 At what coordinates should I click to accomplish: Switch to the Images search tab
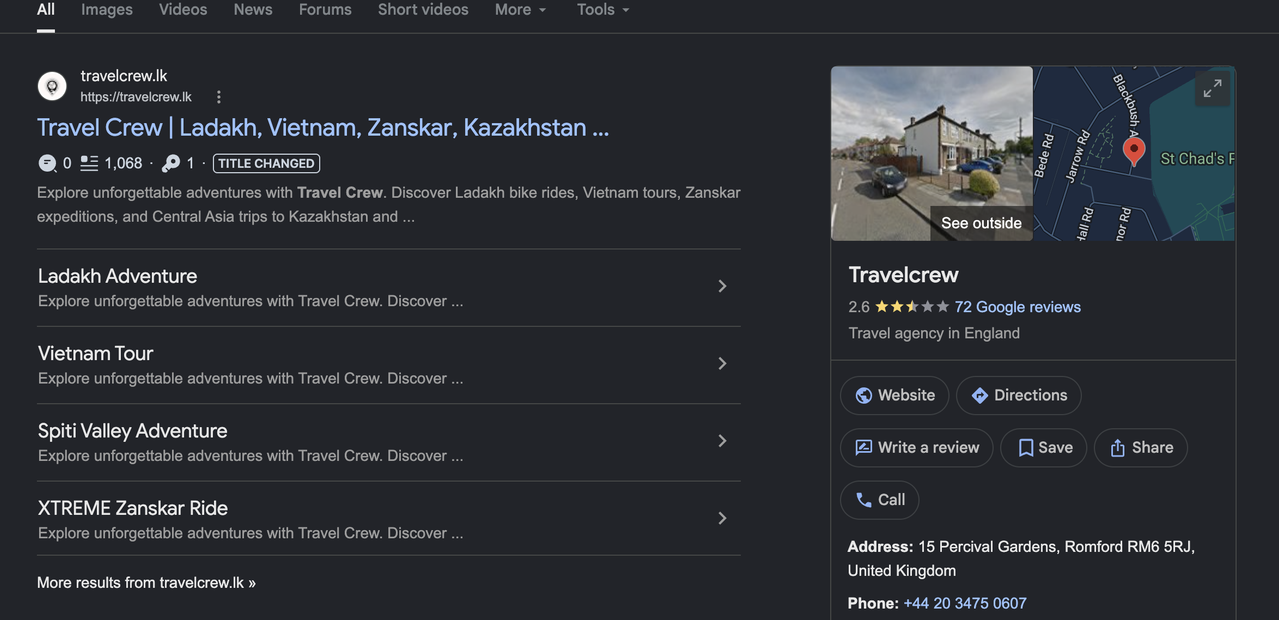coord(107,9)
